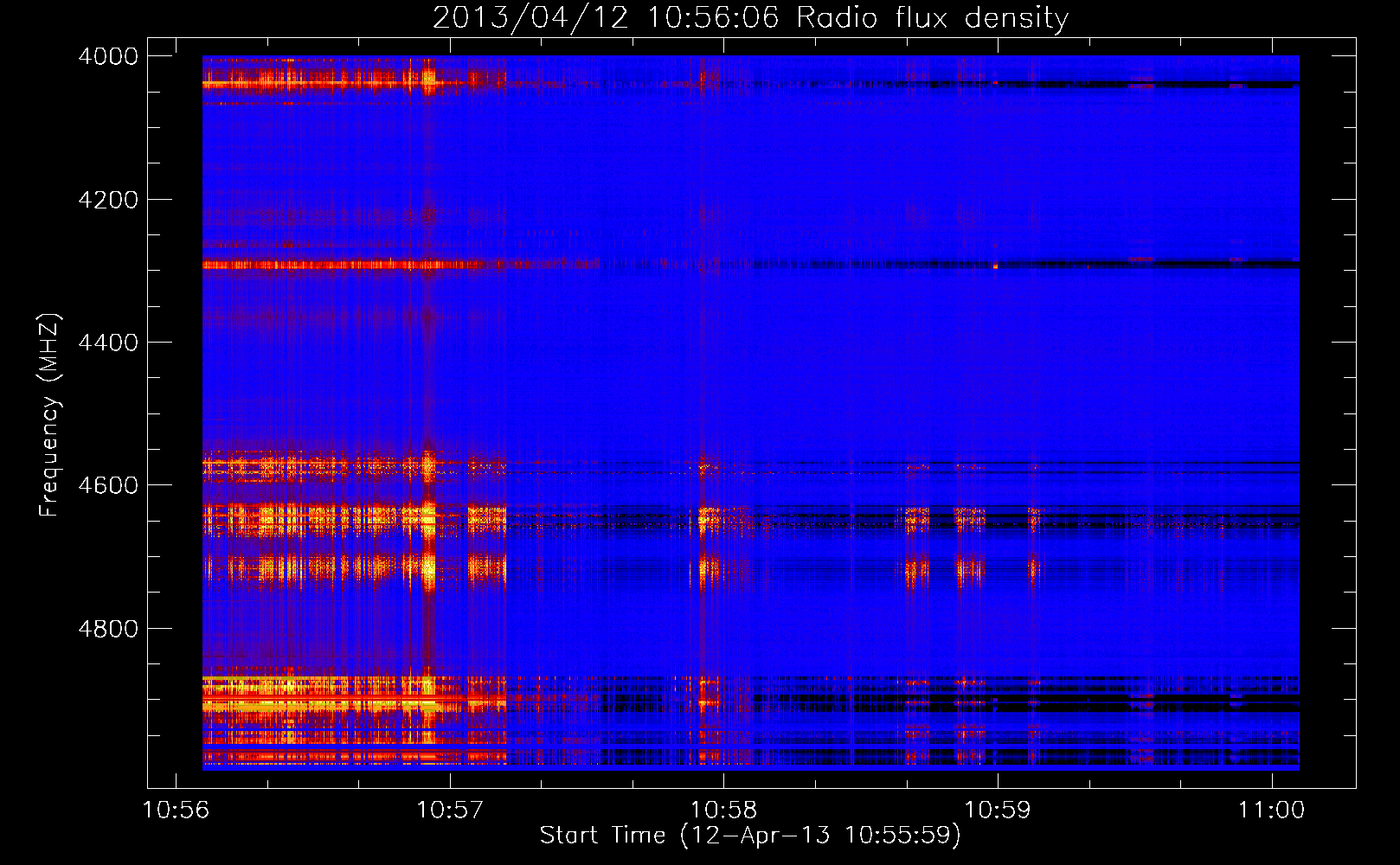The height and width of the screenshot is (865, 1400).
Task: Click the '10:58' time axis label
Action: click(723, 811)
